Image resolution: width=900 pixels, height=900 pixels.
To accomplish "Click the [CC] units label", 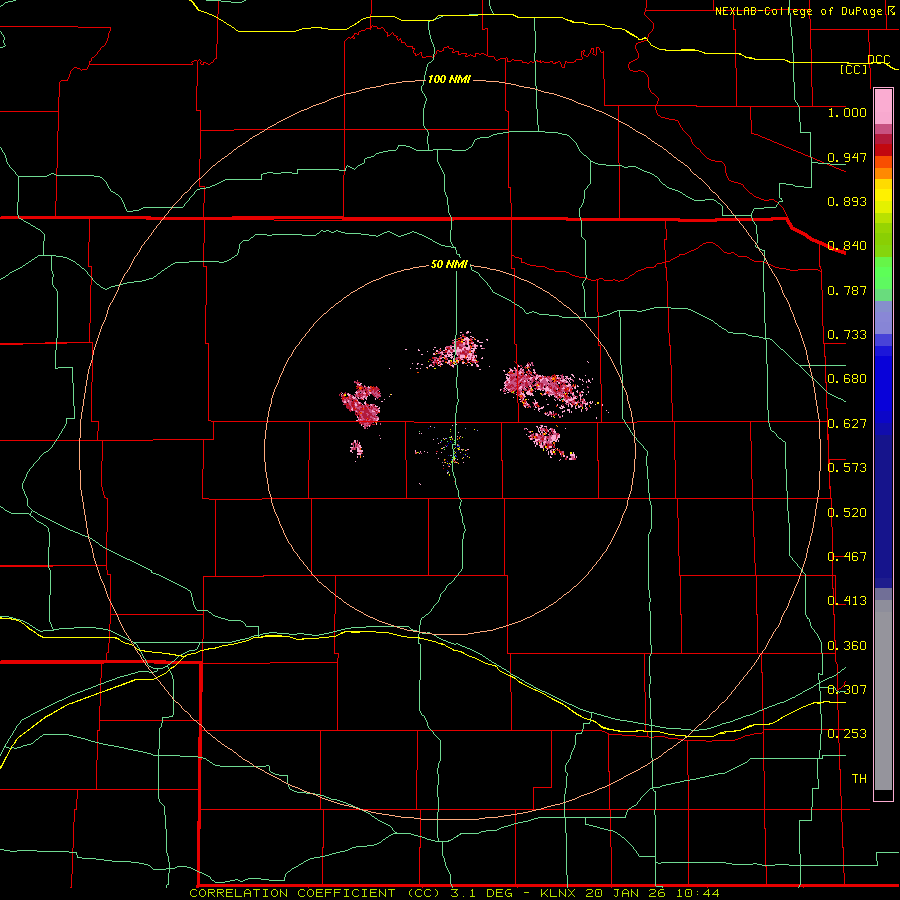I will tap(854, 69).
